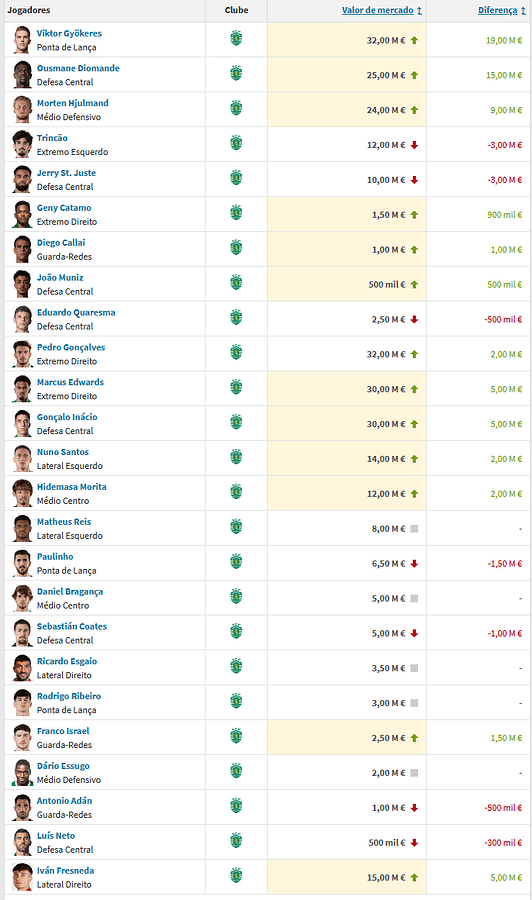Sort table by Valor de mercado
The image size is (532, 900).
tap(378, 10)
